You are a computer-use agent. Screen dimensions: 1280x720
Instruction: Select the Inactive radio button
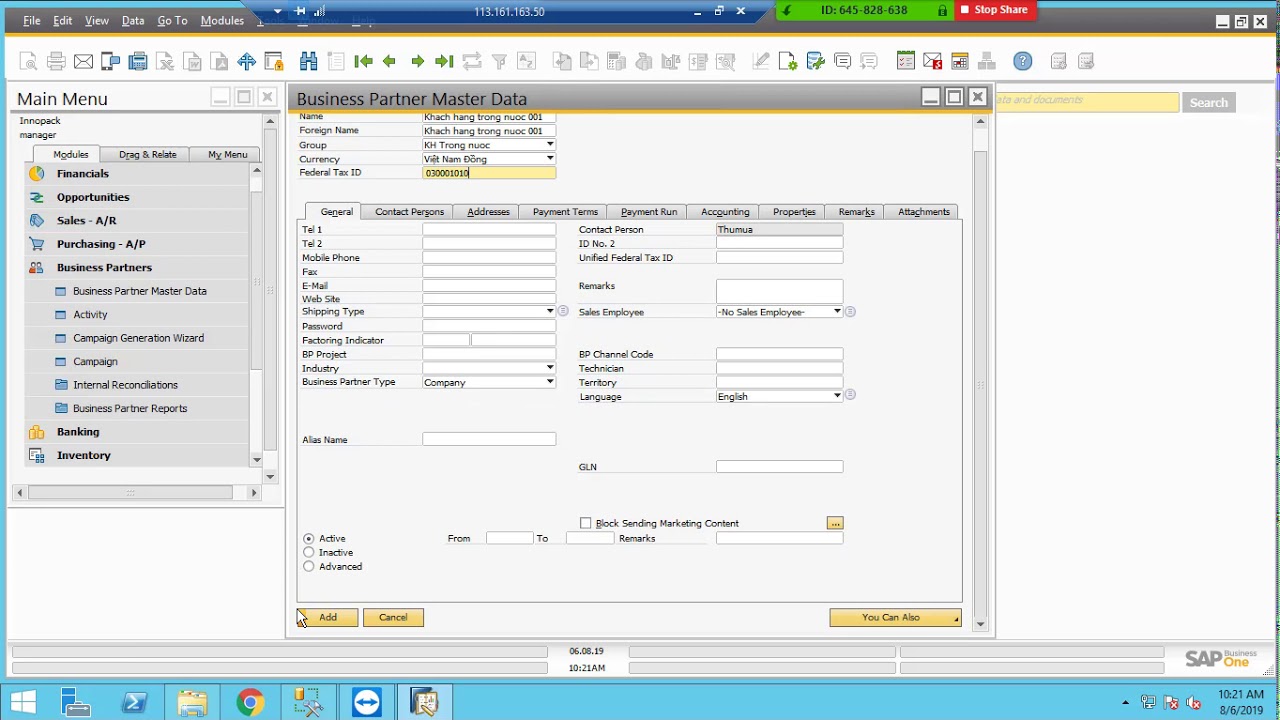pos(308,552)
